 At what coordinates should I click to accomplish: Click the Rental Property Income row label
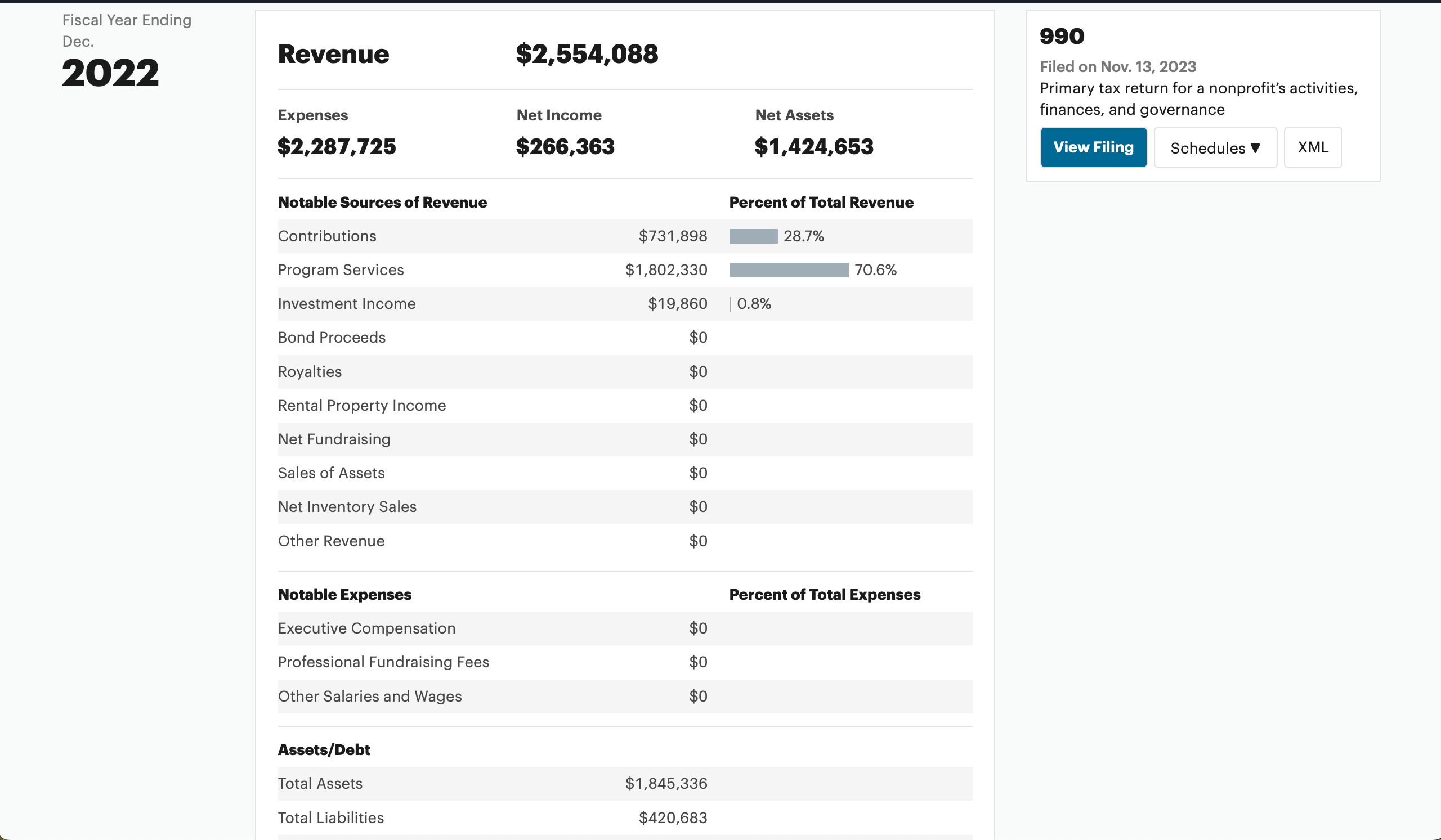[x=362, y=405]
